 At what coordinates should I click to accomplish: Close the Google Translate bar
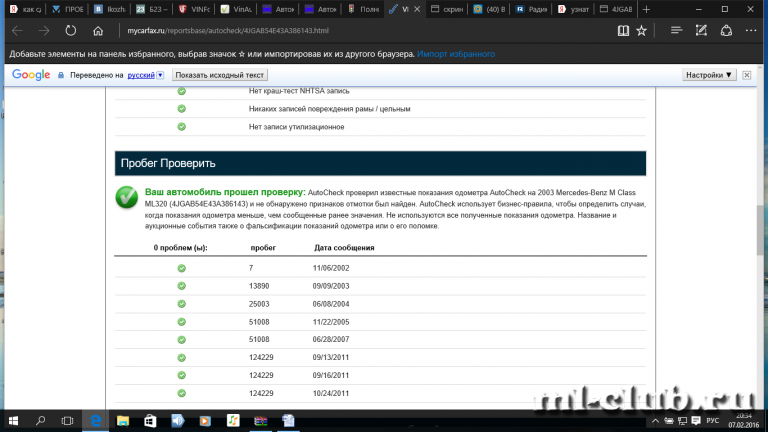tap(746, 75)
